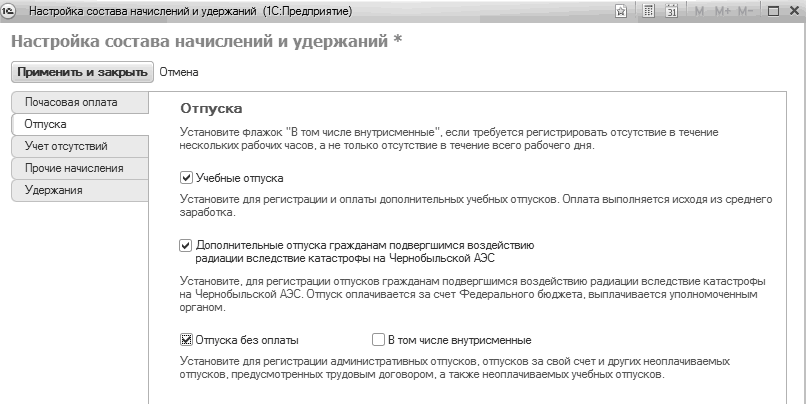Screen dimensions: 806x404
Task: Open the calendar icon in title bar
Action: (x=671, y=11)
